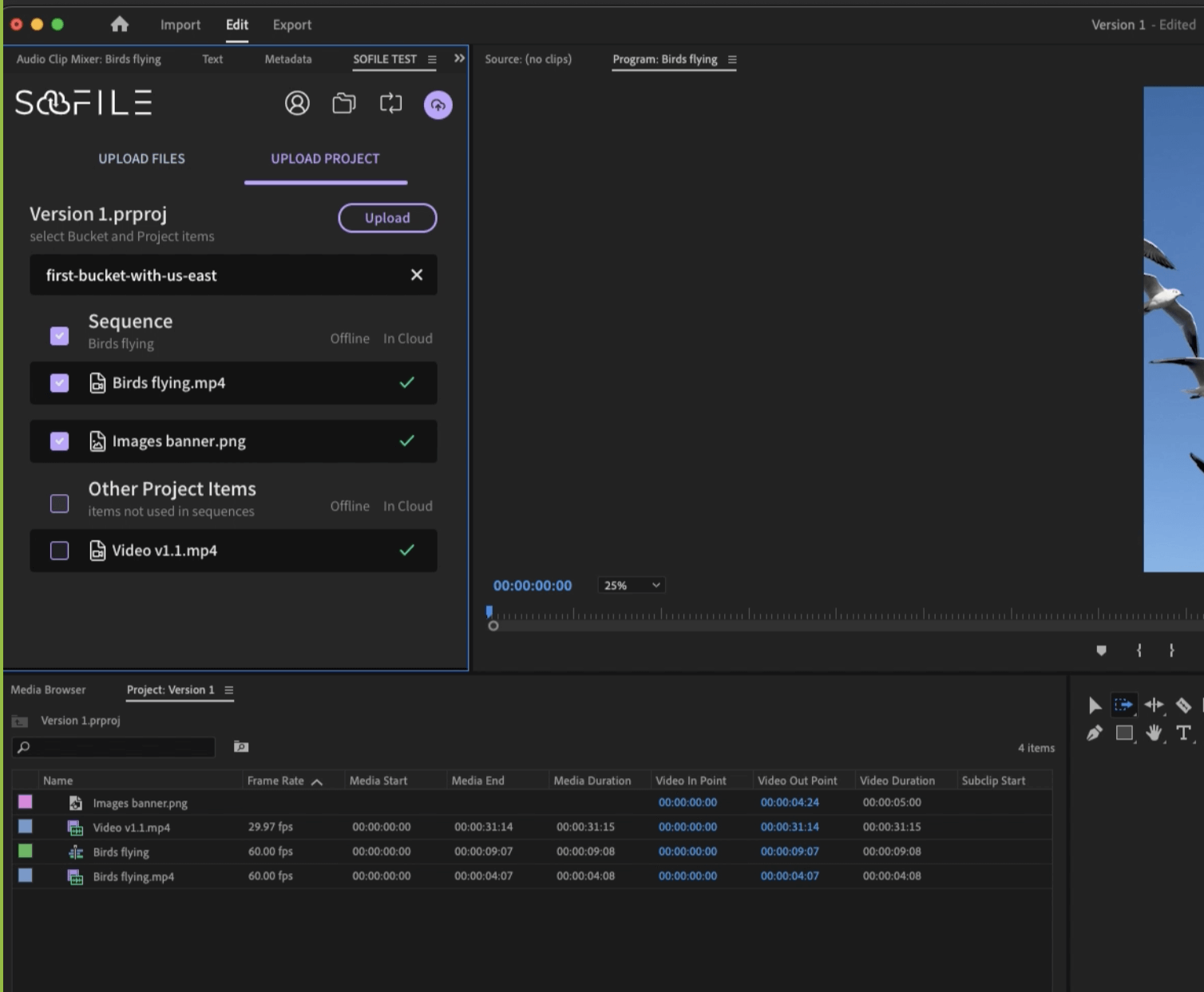Clear the first-bucket-with-us-east selection
The height and width of the screenshot is (992, 1204).
(416, 275)
